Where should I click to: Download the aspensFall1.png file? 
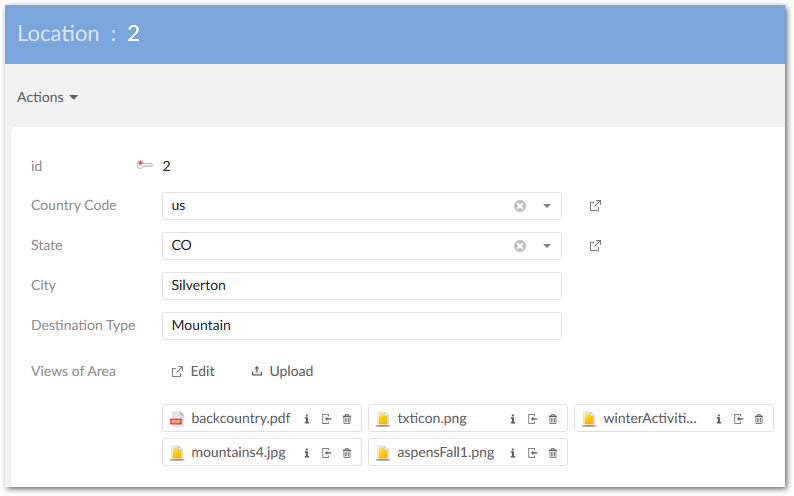(x=533, y=453)
